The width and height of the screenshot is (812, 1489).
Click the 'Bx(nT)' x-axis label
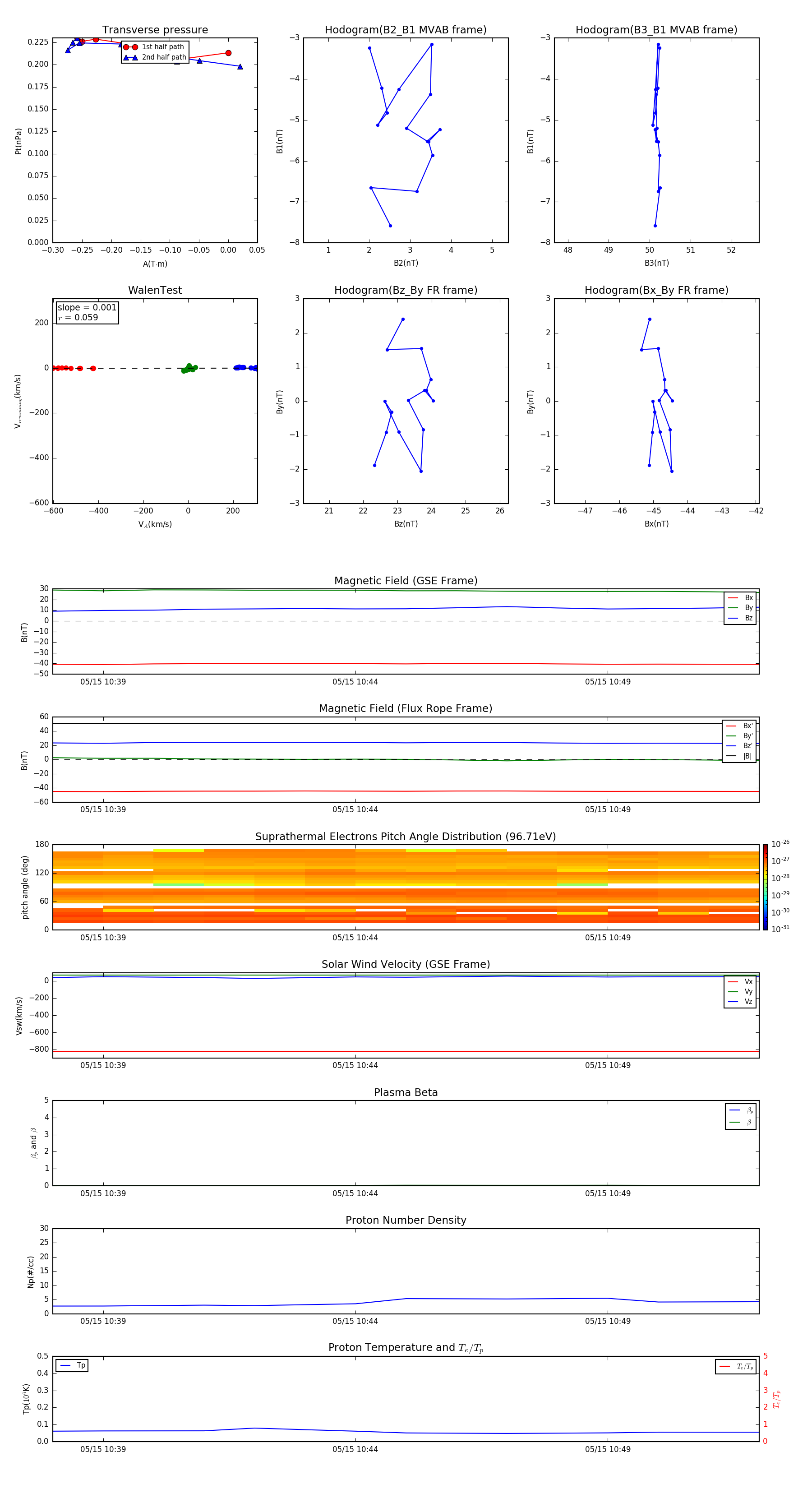pyautogui.click(x=656, y=524)
